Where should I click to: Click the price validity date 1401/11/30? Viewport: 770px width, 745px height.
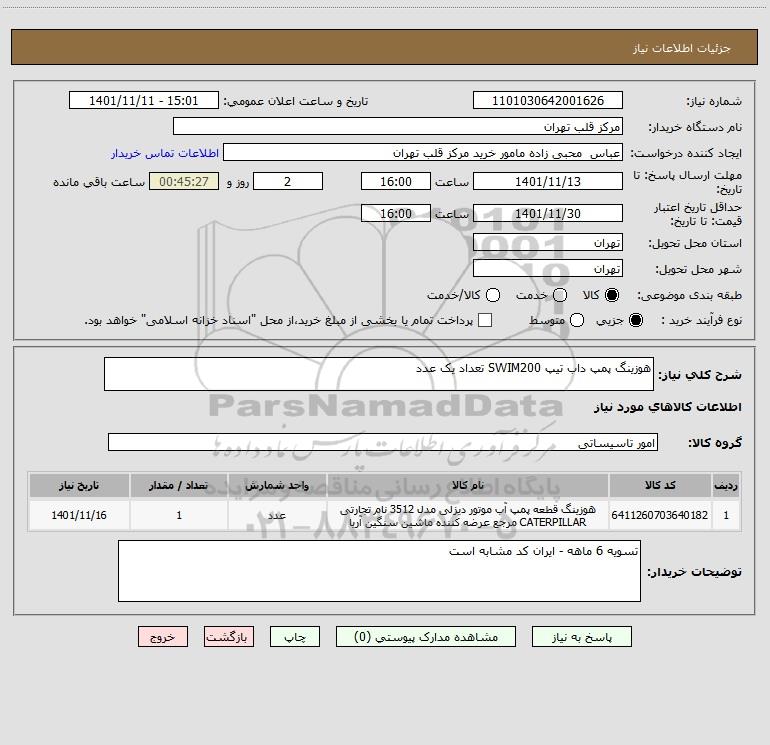click(548, 213)
